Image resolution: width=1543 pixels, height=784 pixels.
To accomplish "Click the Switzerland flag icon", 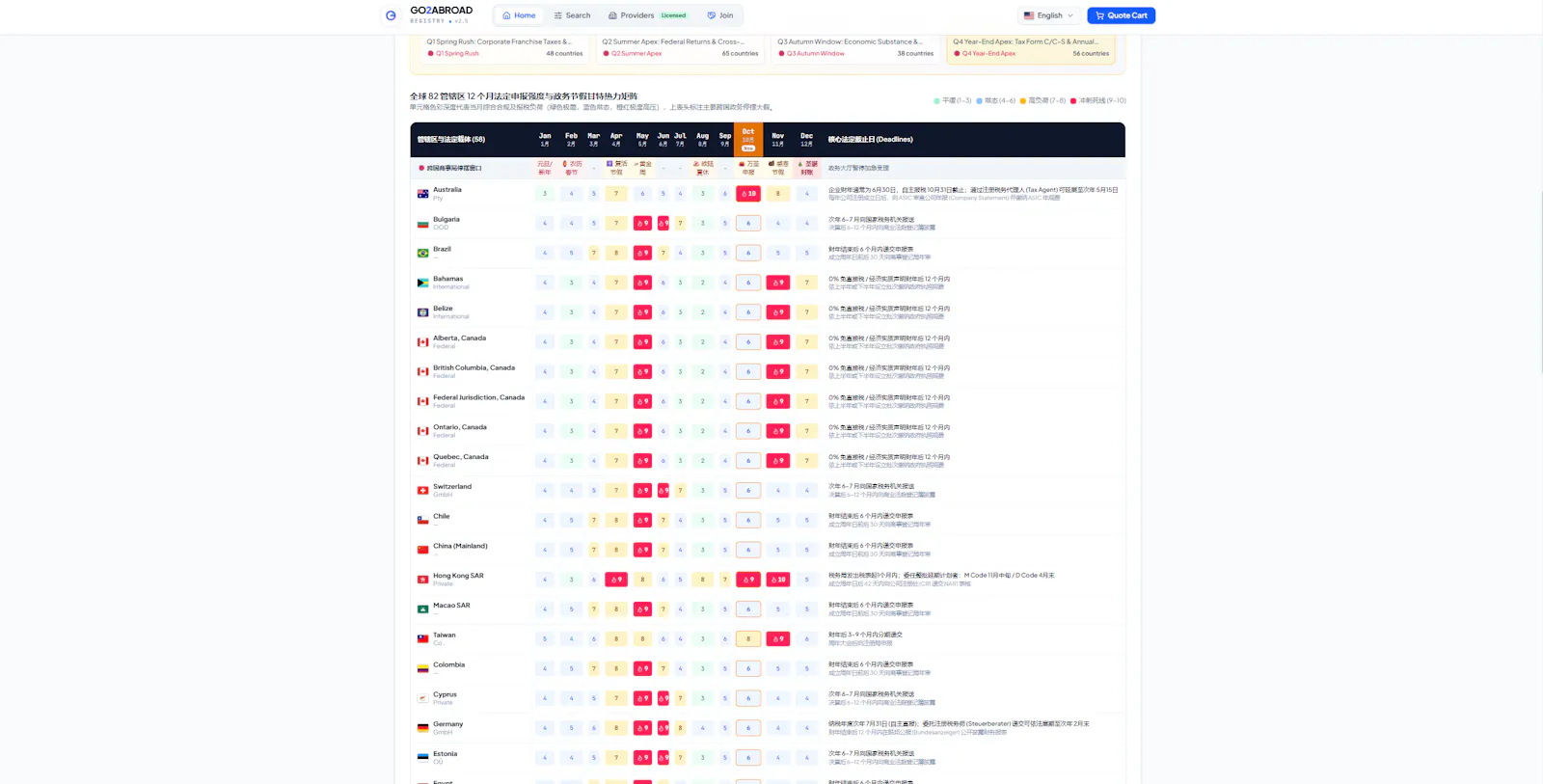I will click(422, 491).
